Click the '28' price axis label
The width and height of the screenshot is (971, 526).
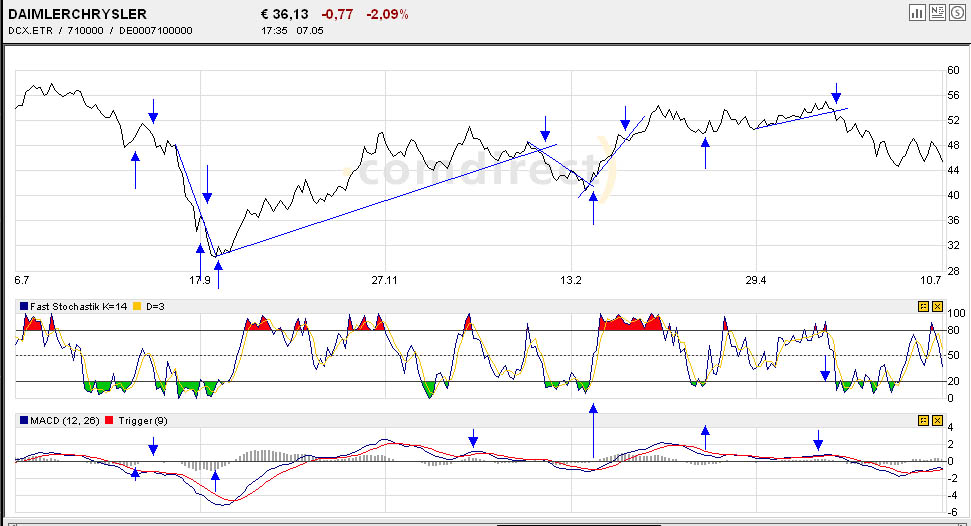[x=953, y=271]
